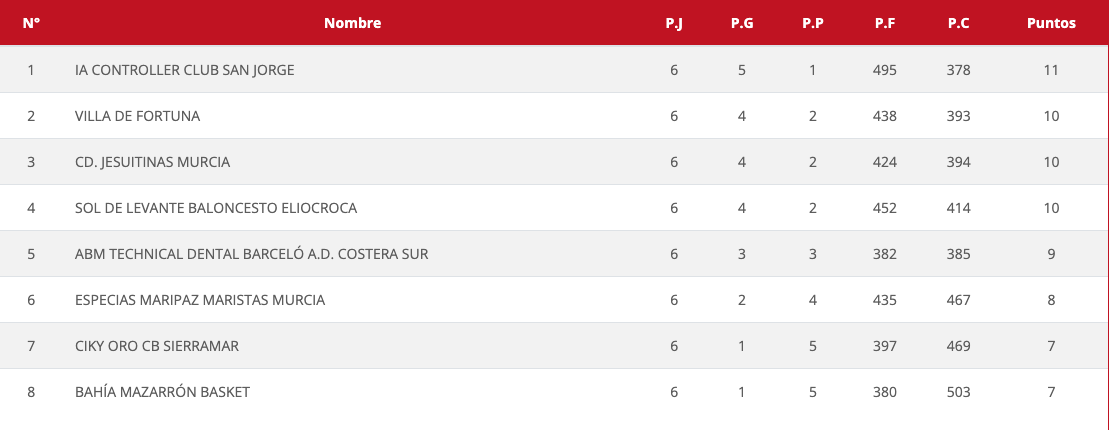Image resolution: width=1112 pixels, height=430 pixels.
Task: Click the P.F column header
Action: [x=885, y=23]
